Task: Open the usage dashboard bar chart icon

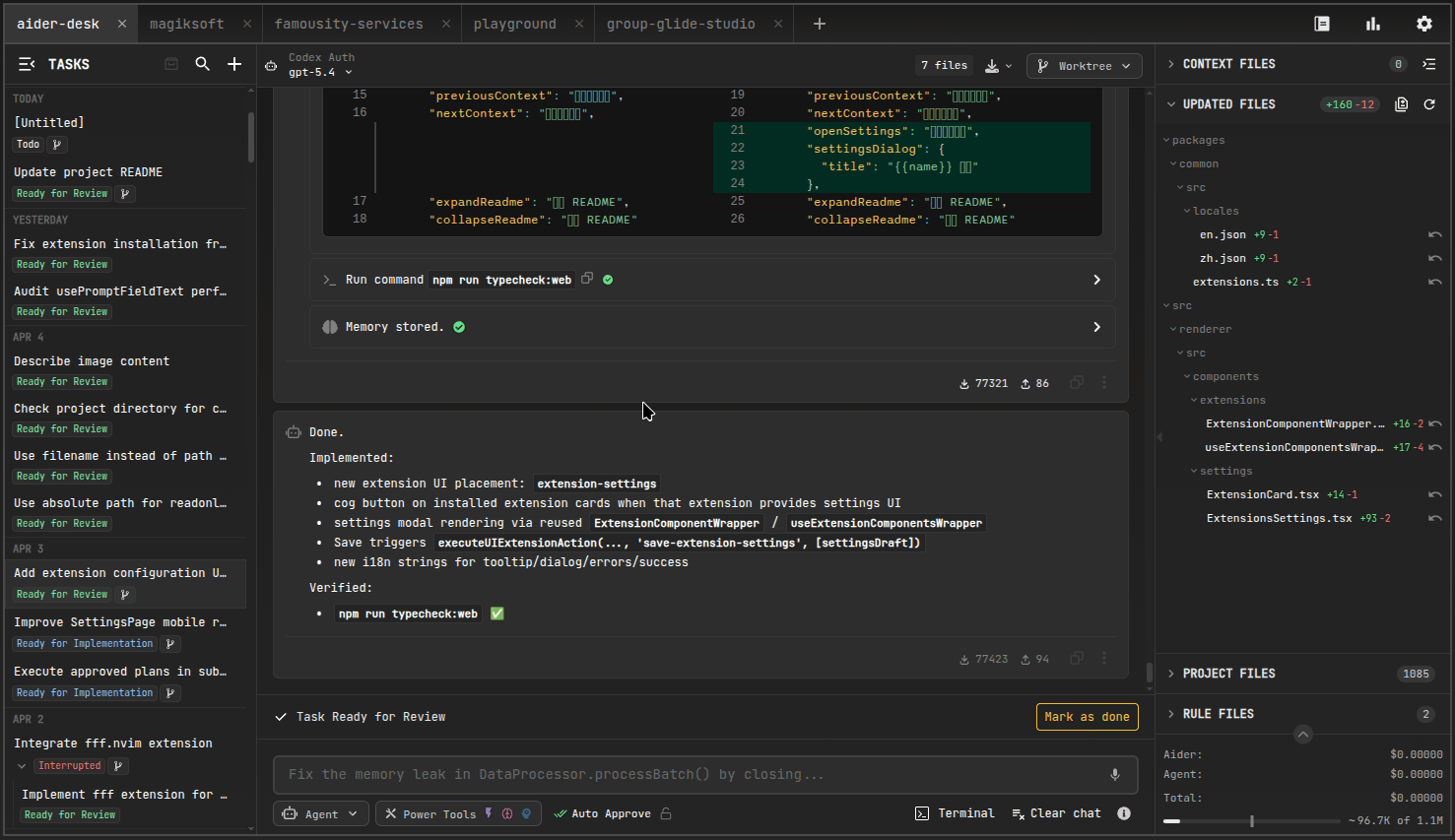Action: pos(1373,24)
